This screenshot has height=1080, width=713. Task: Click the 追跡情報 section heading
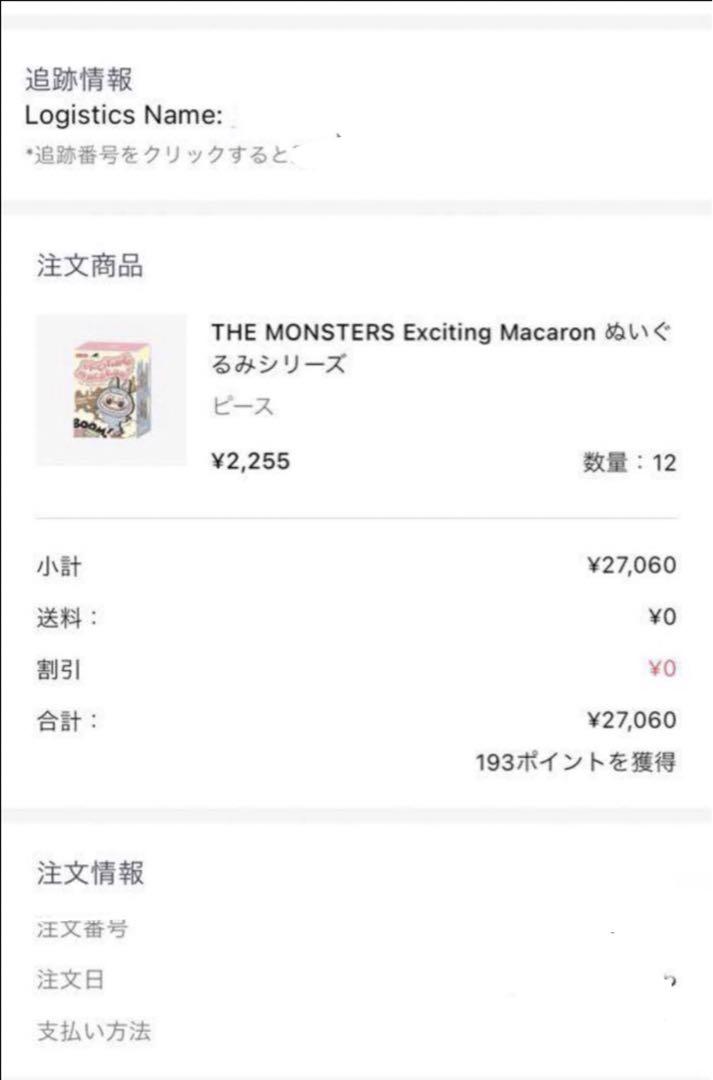(x=78, y=78)
